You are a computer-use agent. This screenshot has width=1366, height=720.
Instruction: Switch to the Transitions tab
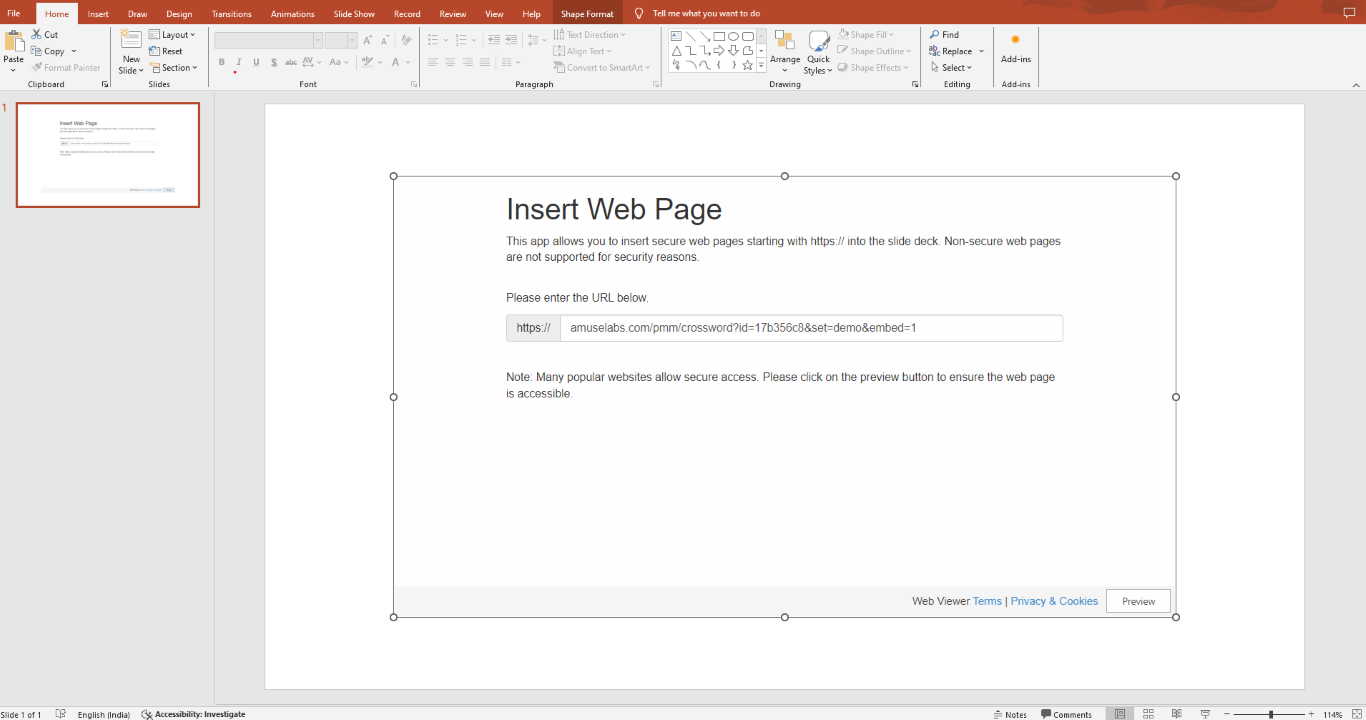coord(232,14)
